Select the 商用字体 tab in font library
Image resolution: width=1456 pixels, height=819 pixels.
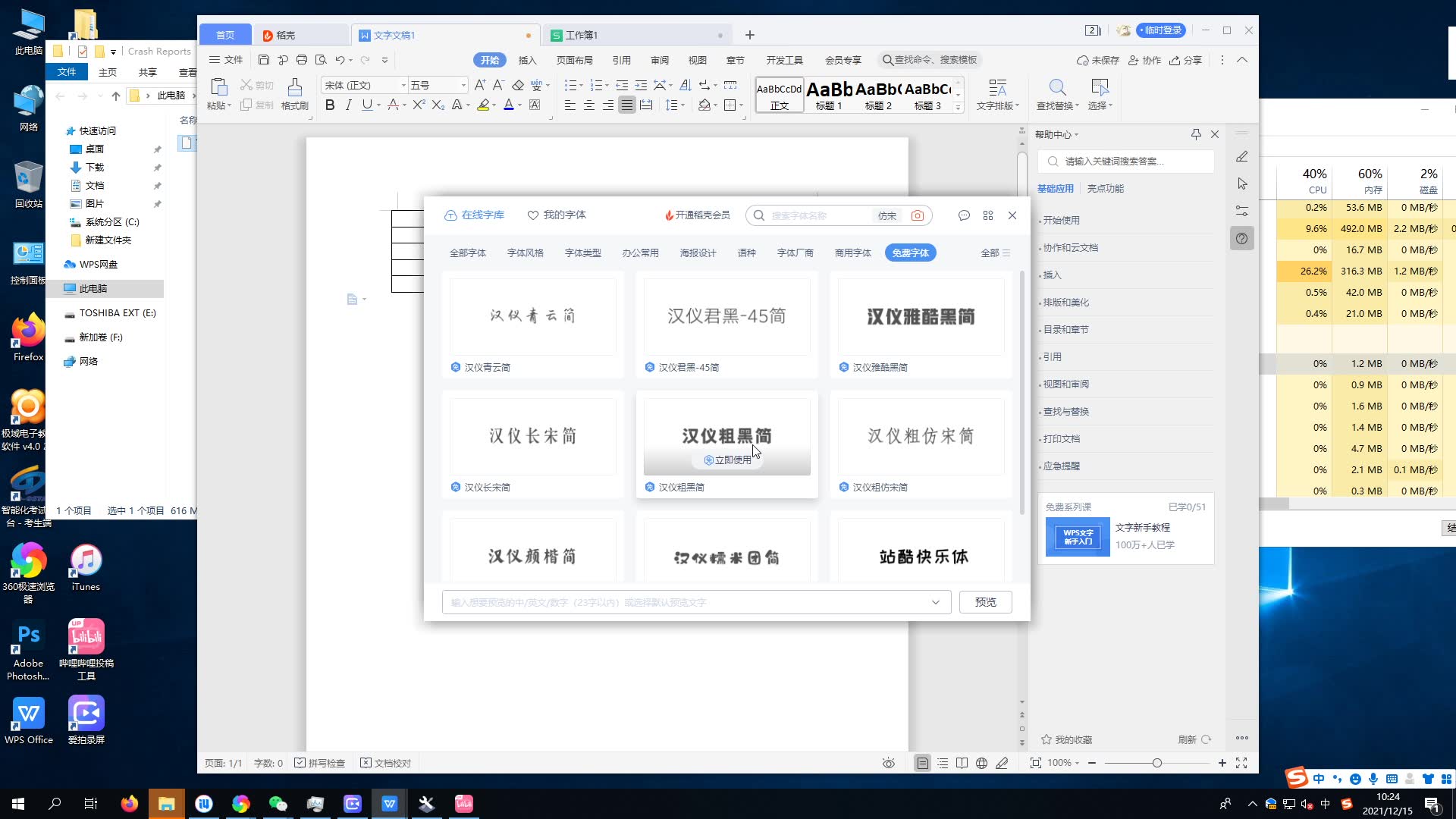tap(853, 253)
